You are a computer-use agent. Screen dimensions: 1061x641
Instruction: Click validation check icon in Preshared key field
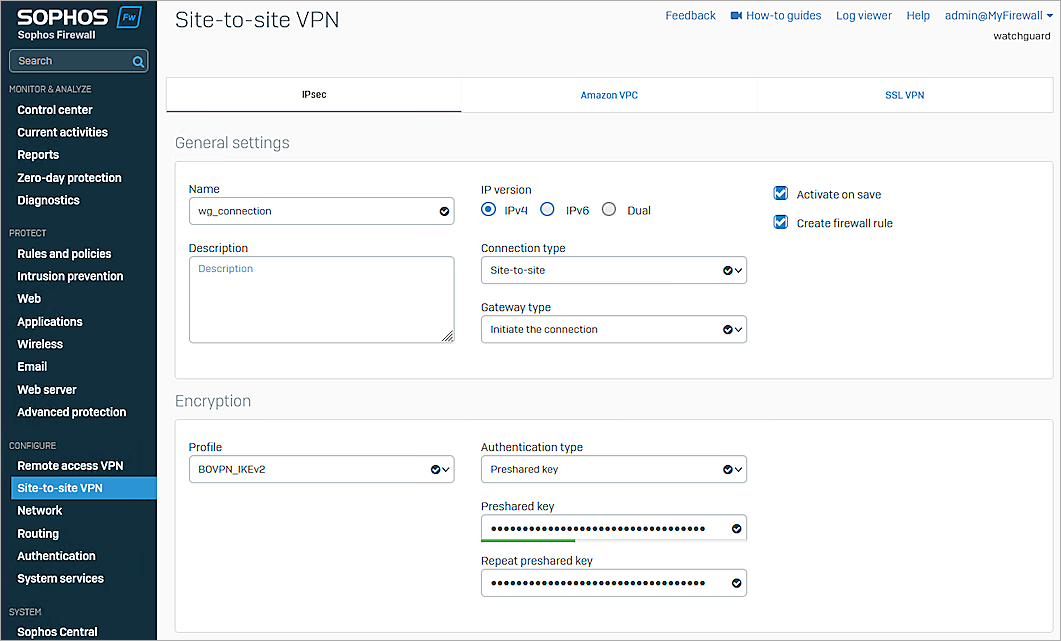tap(737, 528)
